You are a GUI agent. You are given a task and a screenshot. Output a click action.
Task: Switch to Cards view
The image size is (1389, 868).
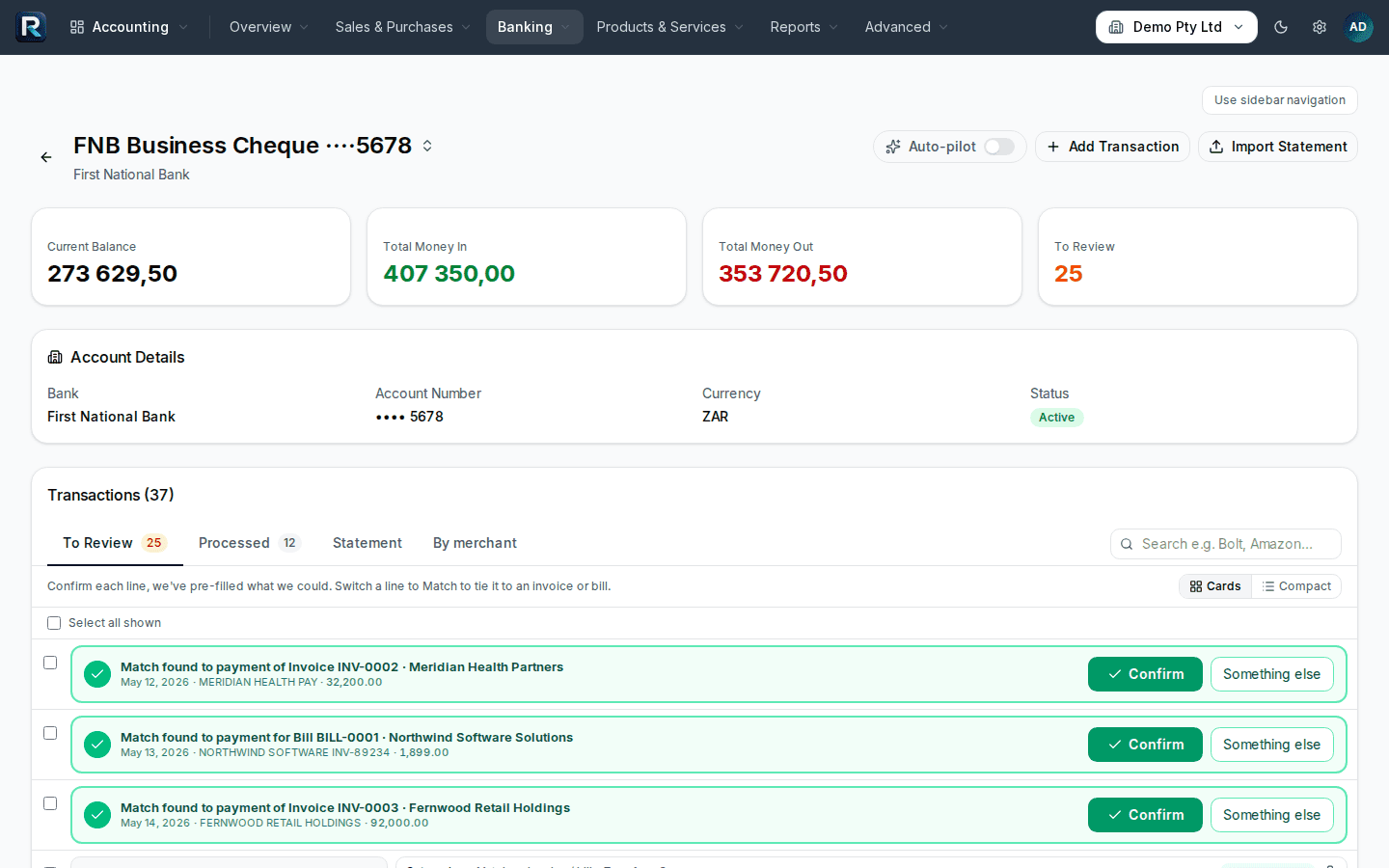click(1215, 586)
